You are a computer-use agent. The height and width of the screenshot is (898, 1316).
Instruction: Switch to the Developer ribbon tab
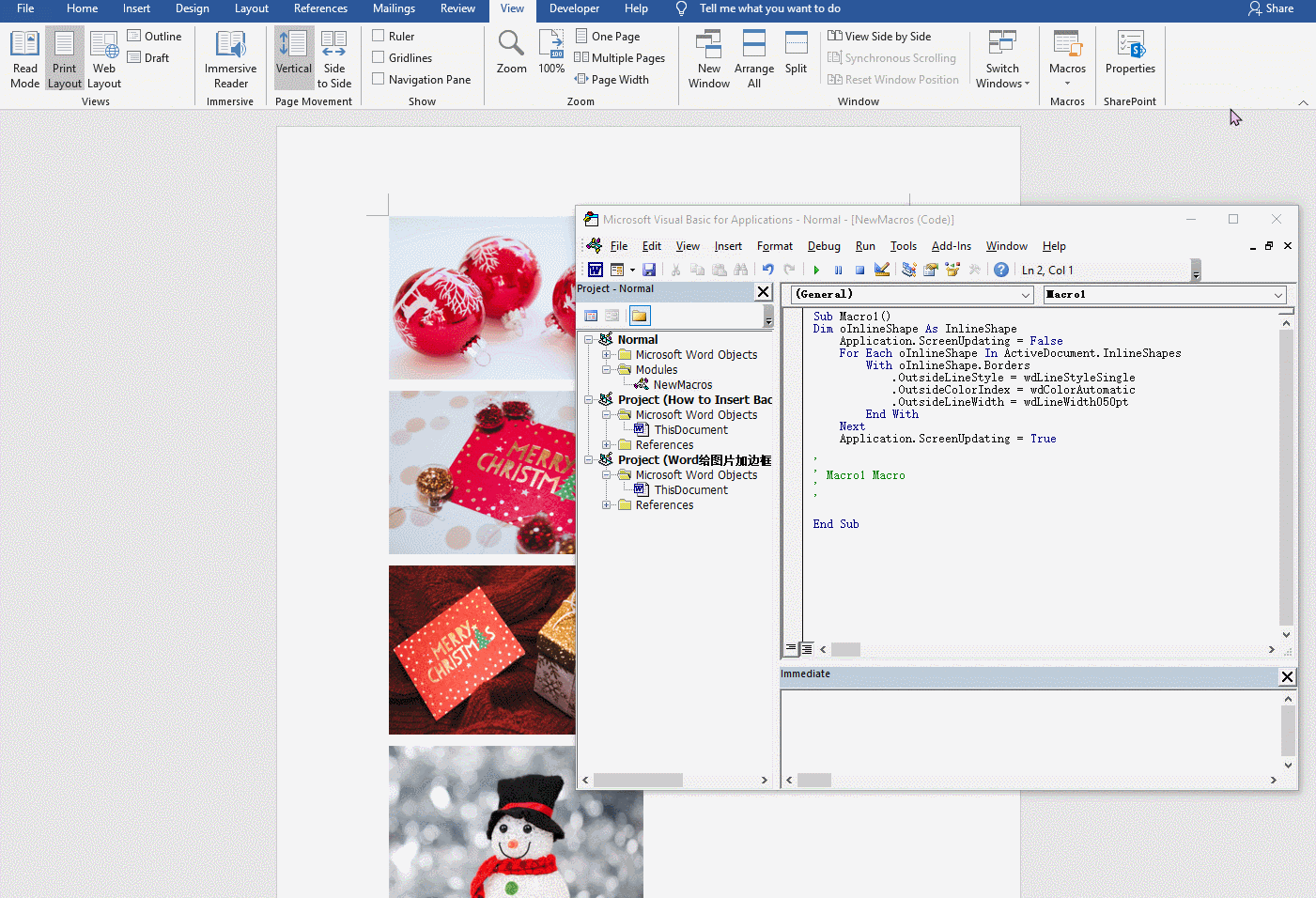[574, 8]
